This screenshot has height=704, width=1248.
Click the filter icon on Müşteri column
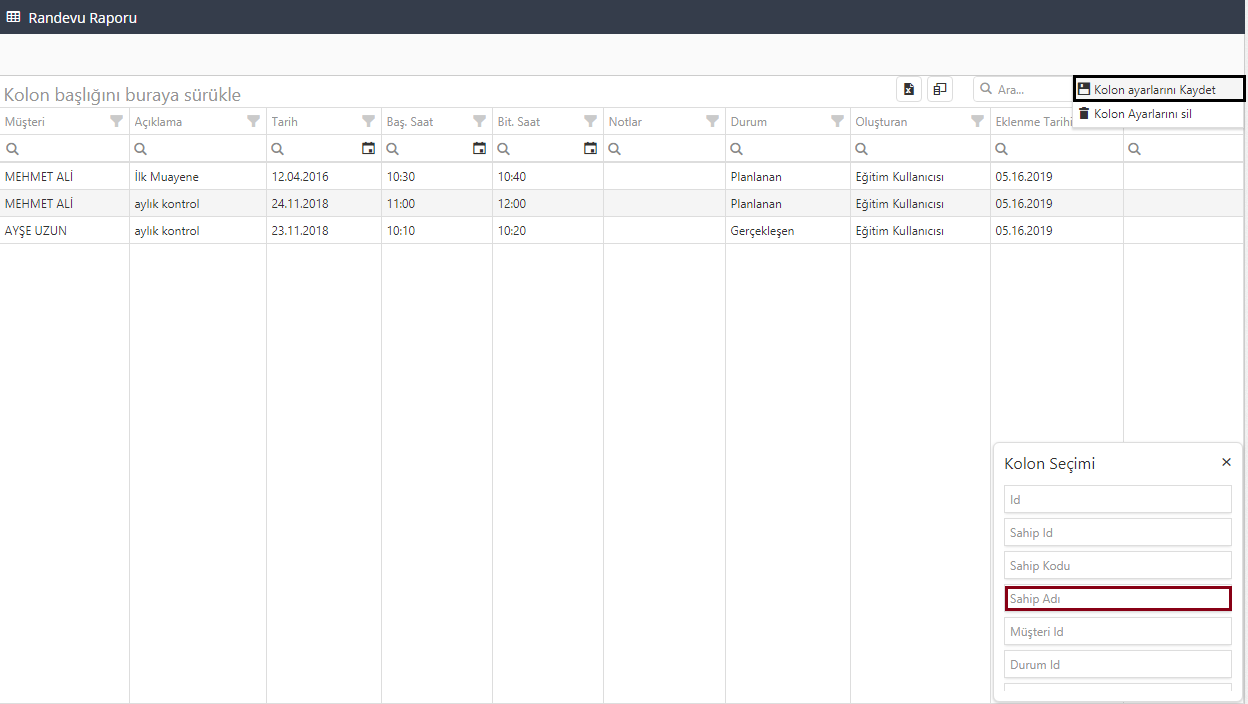(x=117, y=121)
